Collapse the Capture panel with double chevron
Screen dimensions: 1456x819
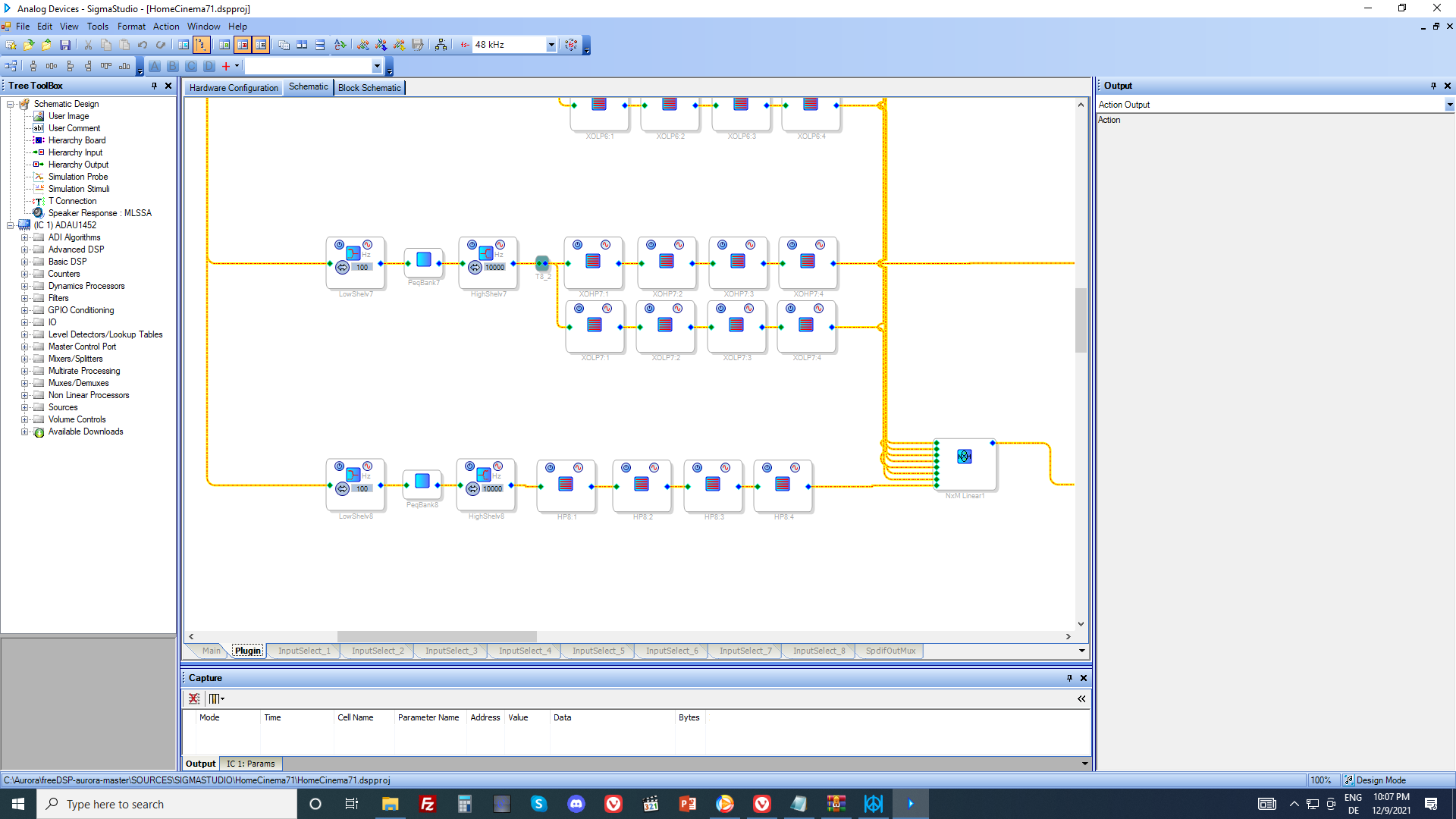pos(1081,698)
